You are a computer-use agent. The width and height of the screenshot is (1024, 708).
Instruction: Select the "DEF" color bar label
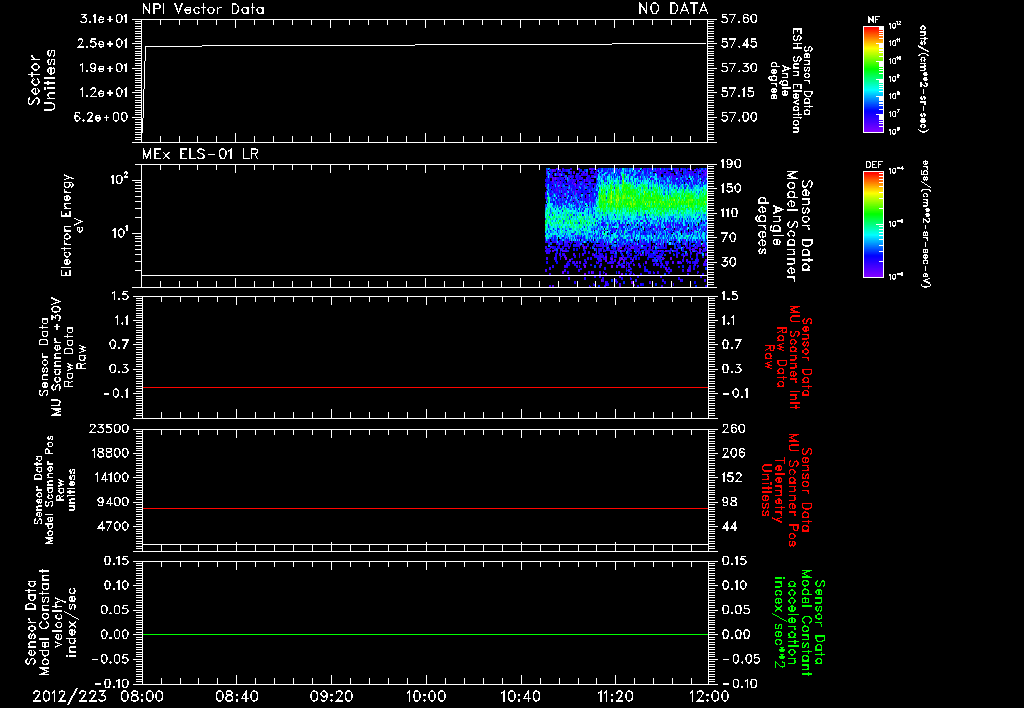pyautogui.click(x=874, y=165)
